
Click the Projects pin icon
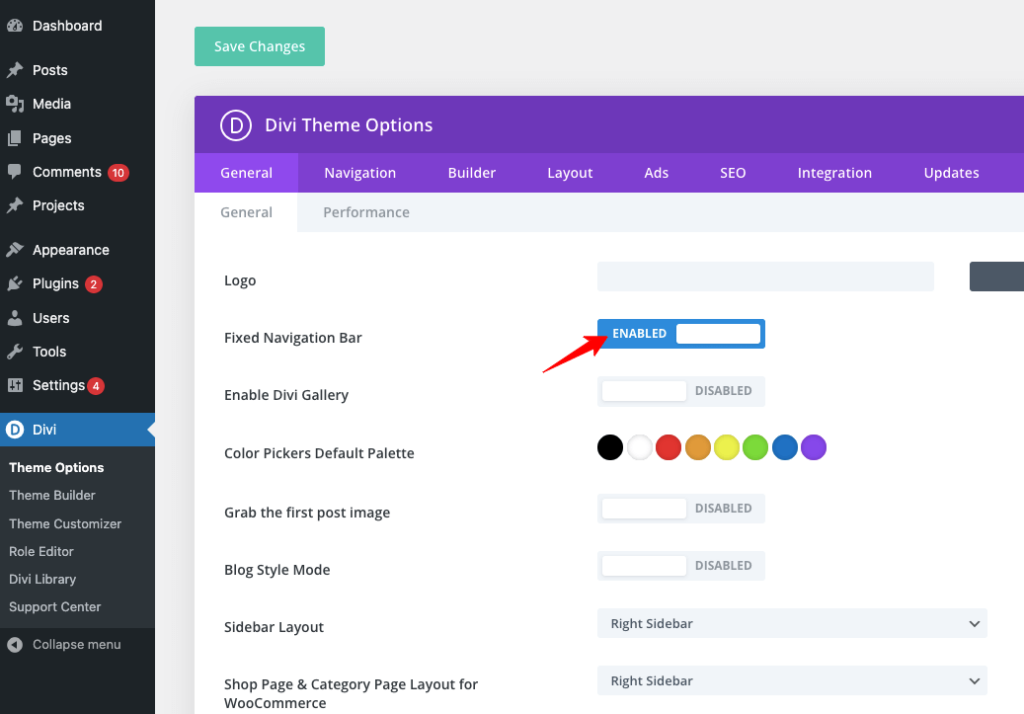tap(15, 206)
